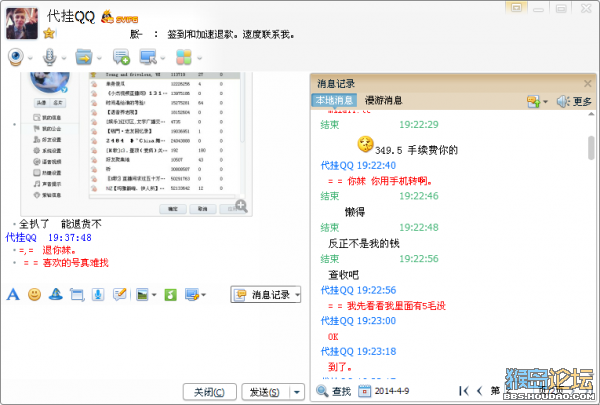Record a voice message microphone icon
The height and width of the screenshot is (405, 600).
pyautogui.click(x=98, y=294)
